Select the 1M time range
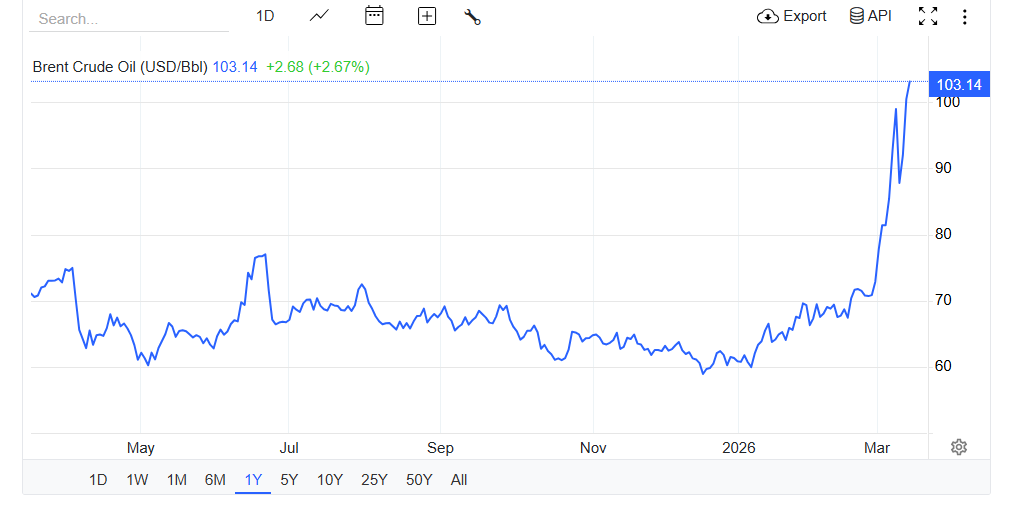The height and width of the screenshot is (506, 1012). pyautogui.click(x=177, y=480)
